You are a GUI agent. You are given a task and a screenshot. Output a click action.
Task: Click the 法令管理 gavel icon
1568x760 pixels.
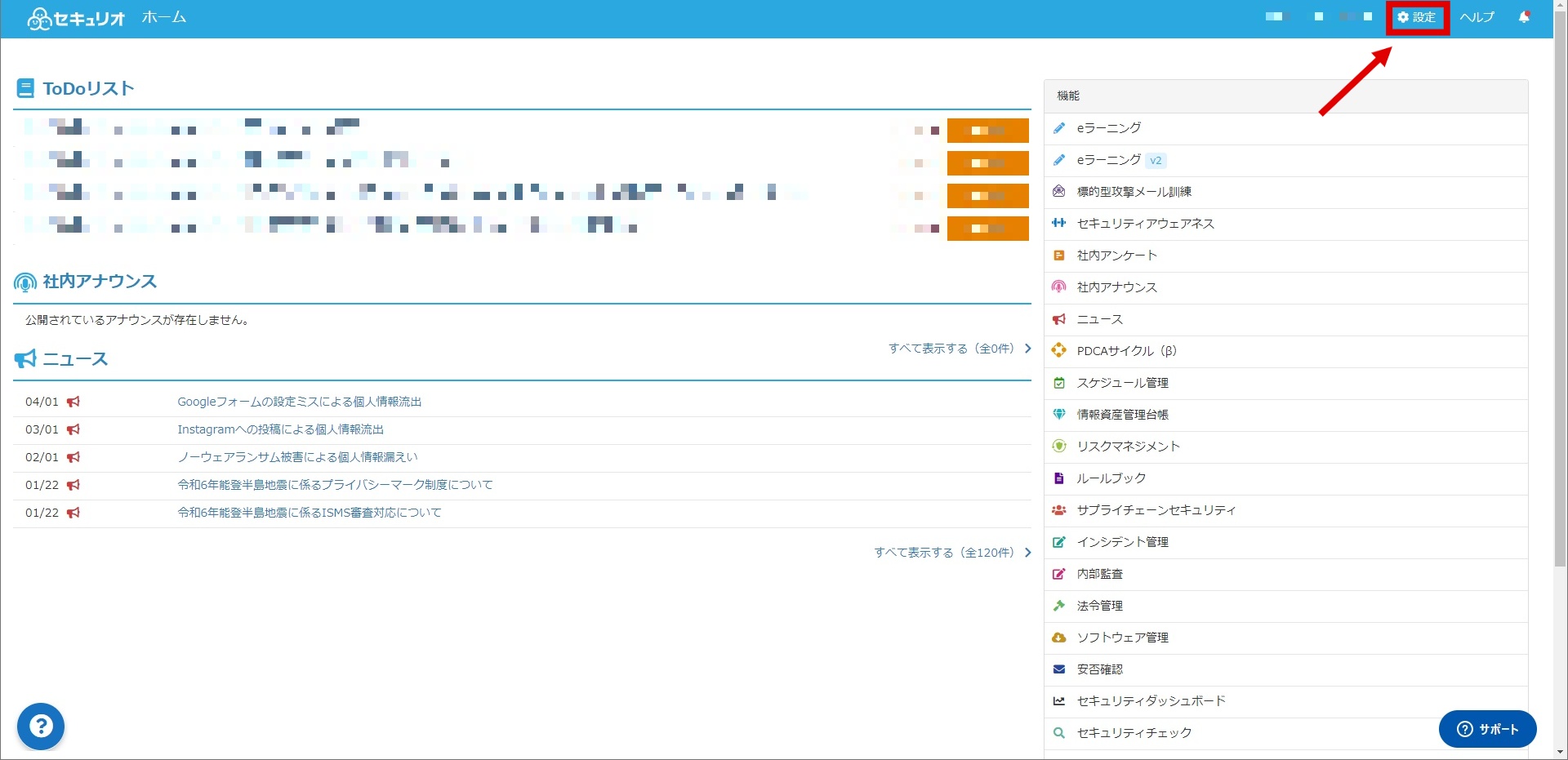click(1059, 606)
